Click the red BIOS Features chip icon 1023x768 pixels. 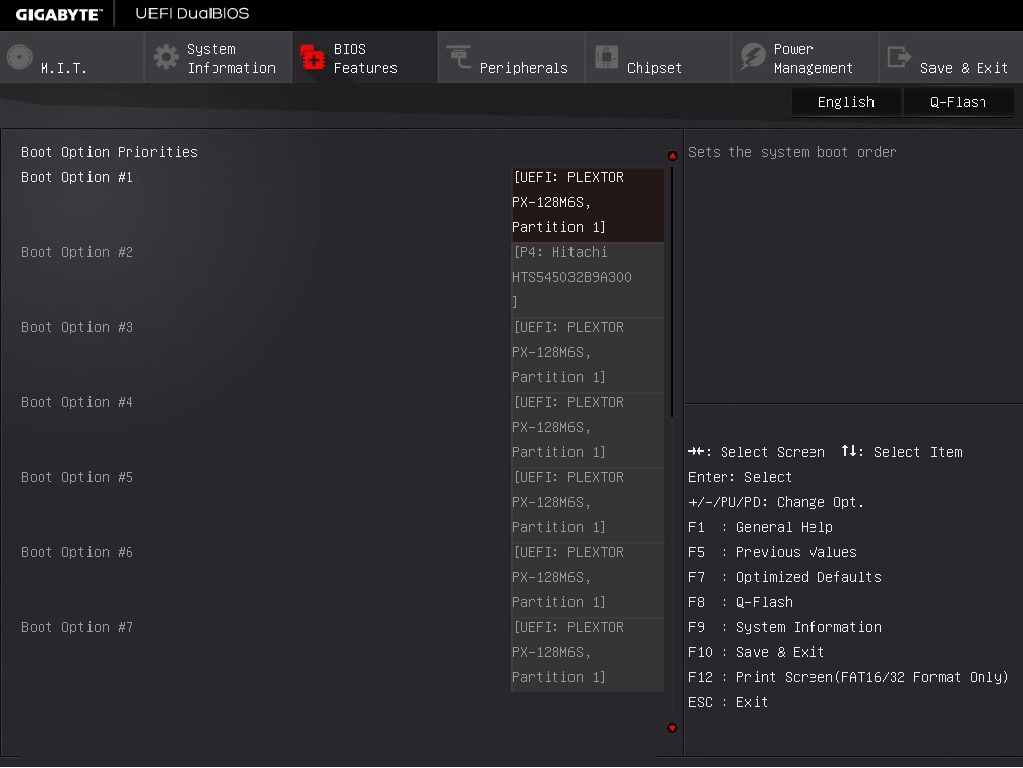click(313, 58)
